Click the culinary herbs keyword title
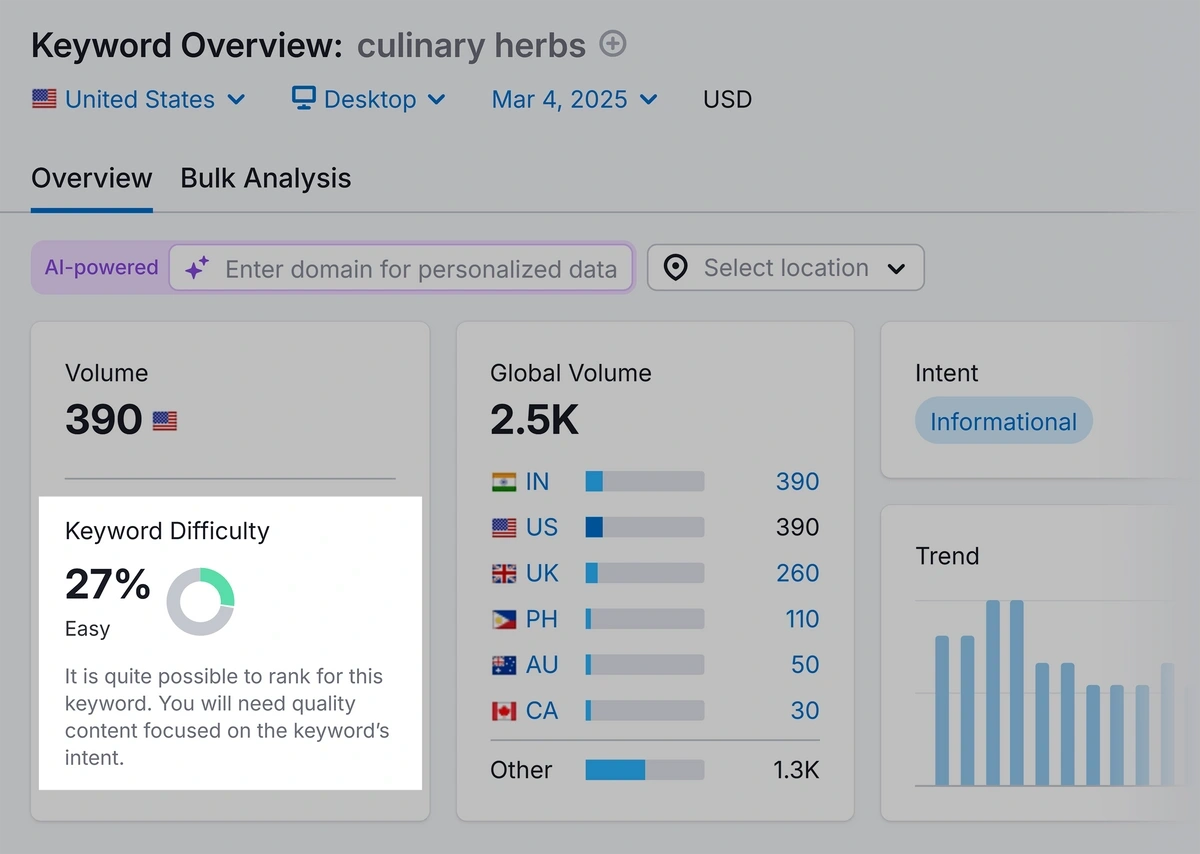The height and width of the screenshot is (854, 1200). point(471,45)
